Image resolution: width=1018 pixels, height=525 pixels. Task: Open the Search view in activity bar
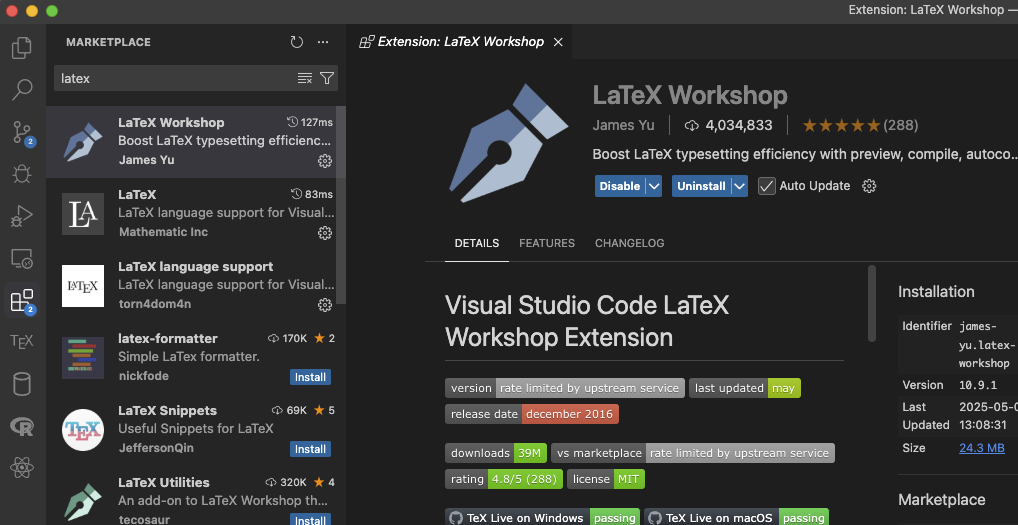(22, 90)
